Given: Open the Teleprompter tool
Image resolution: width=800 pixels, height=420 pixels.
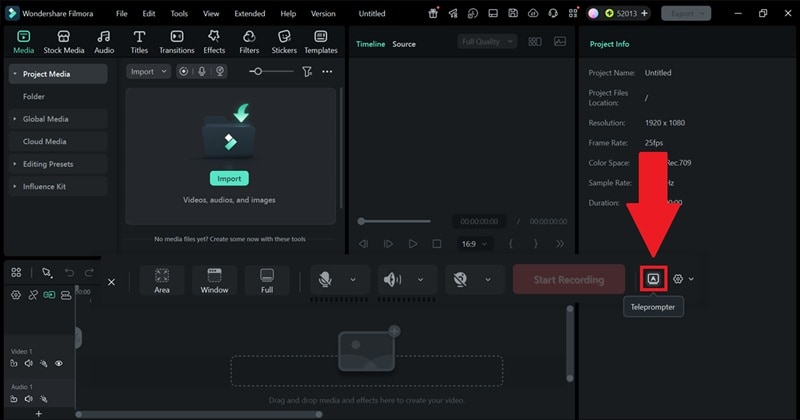Looking at the screenshot, I should pos(653,279).
